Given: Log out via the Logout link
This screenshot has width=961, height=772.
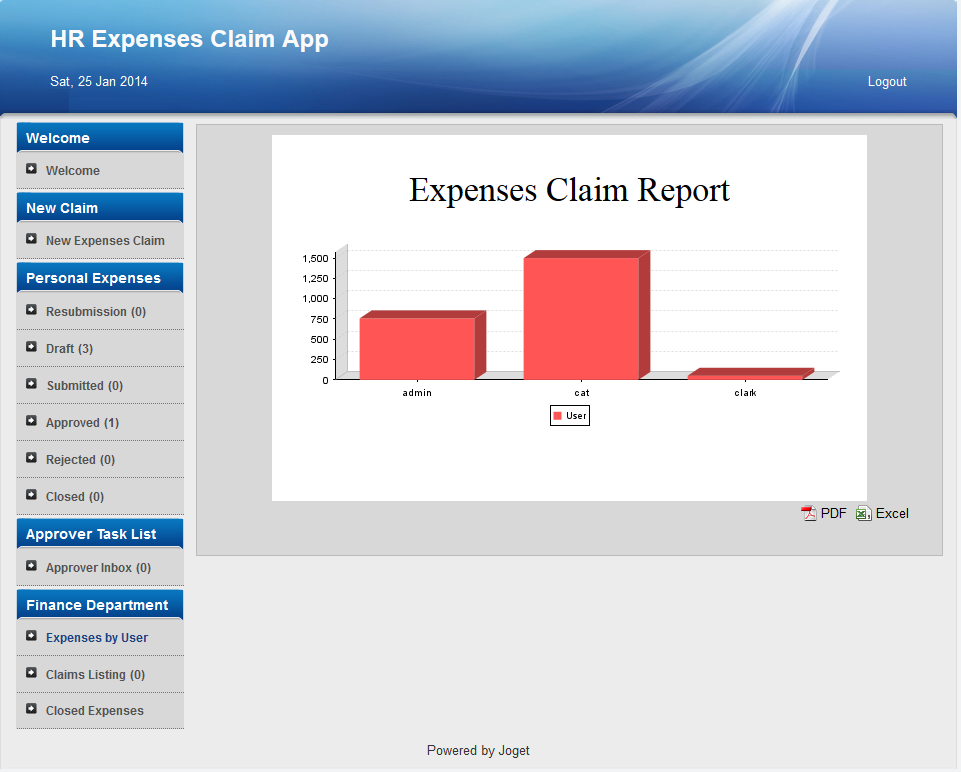Looking at the screenshot, I should [887, 81].
